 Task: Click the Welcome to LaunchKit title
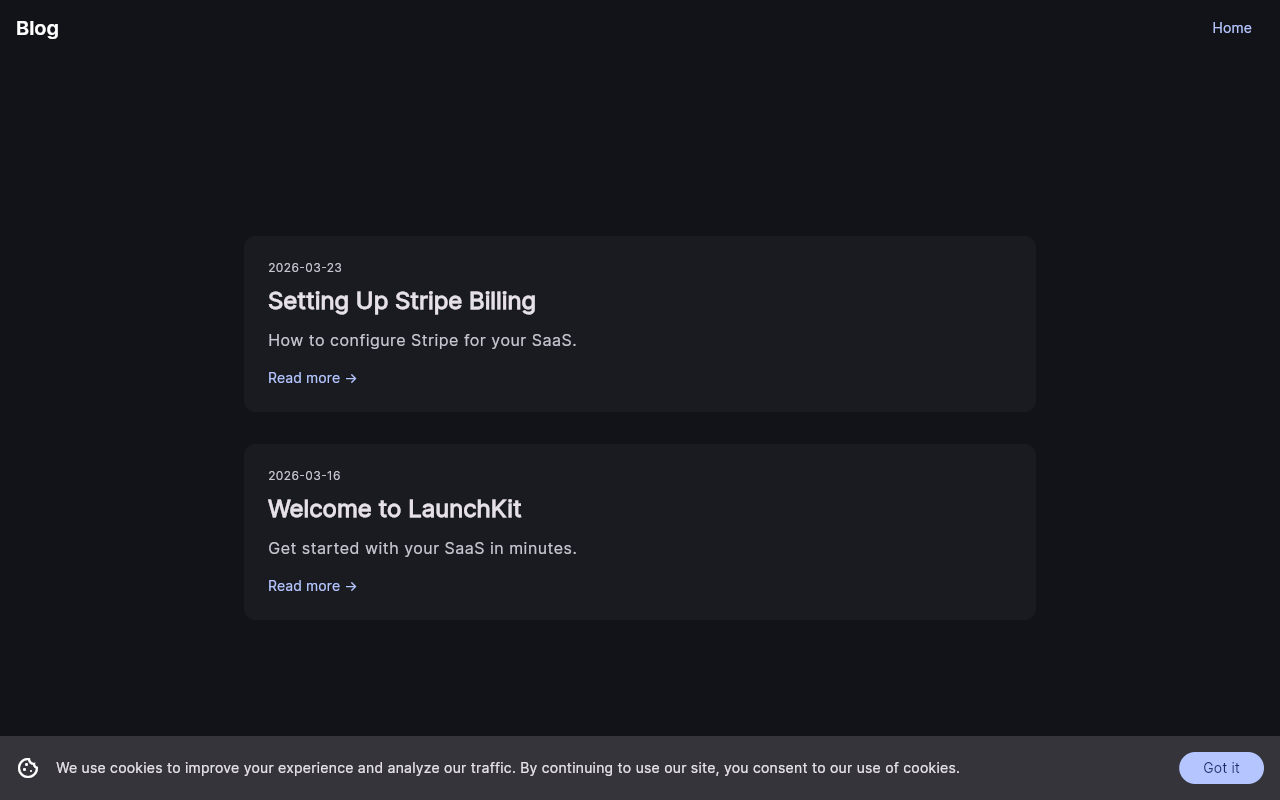tap(394, 509)
